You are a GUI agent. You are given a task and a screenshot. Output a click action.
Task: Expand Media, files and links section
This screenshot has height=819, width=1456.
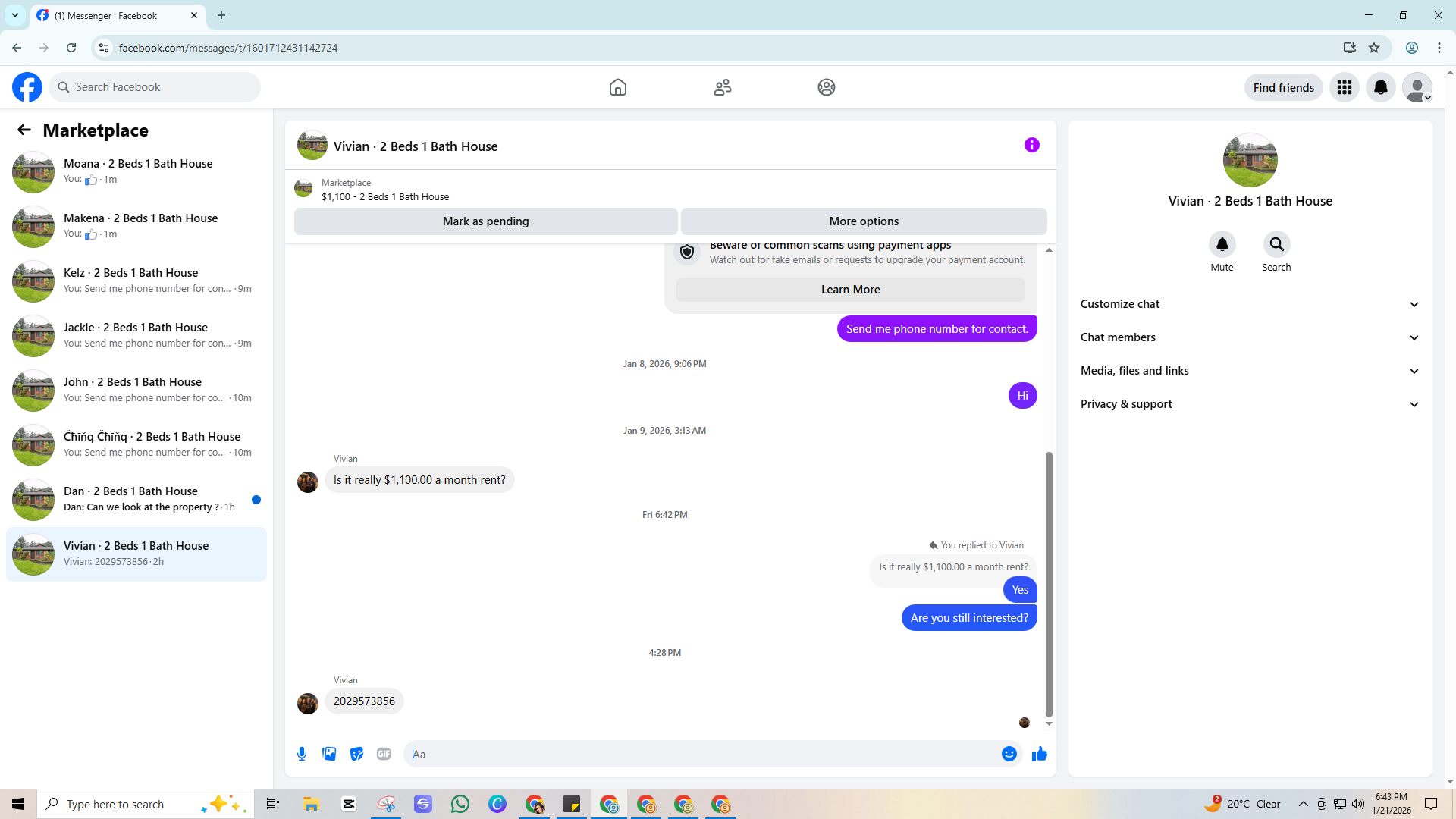click(1250, 371)
